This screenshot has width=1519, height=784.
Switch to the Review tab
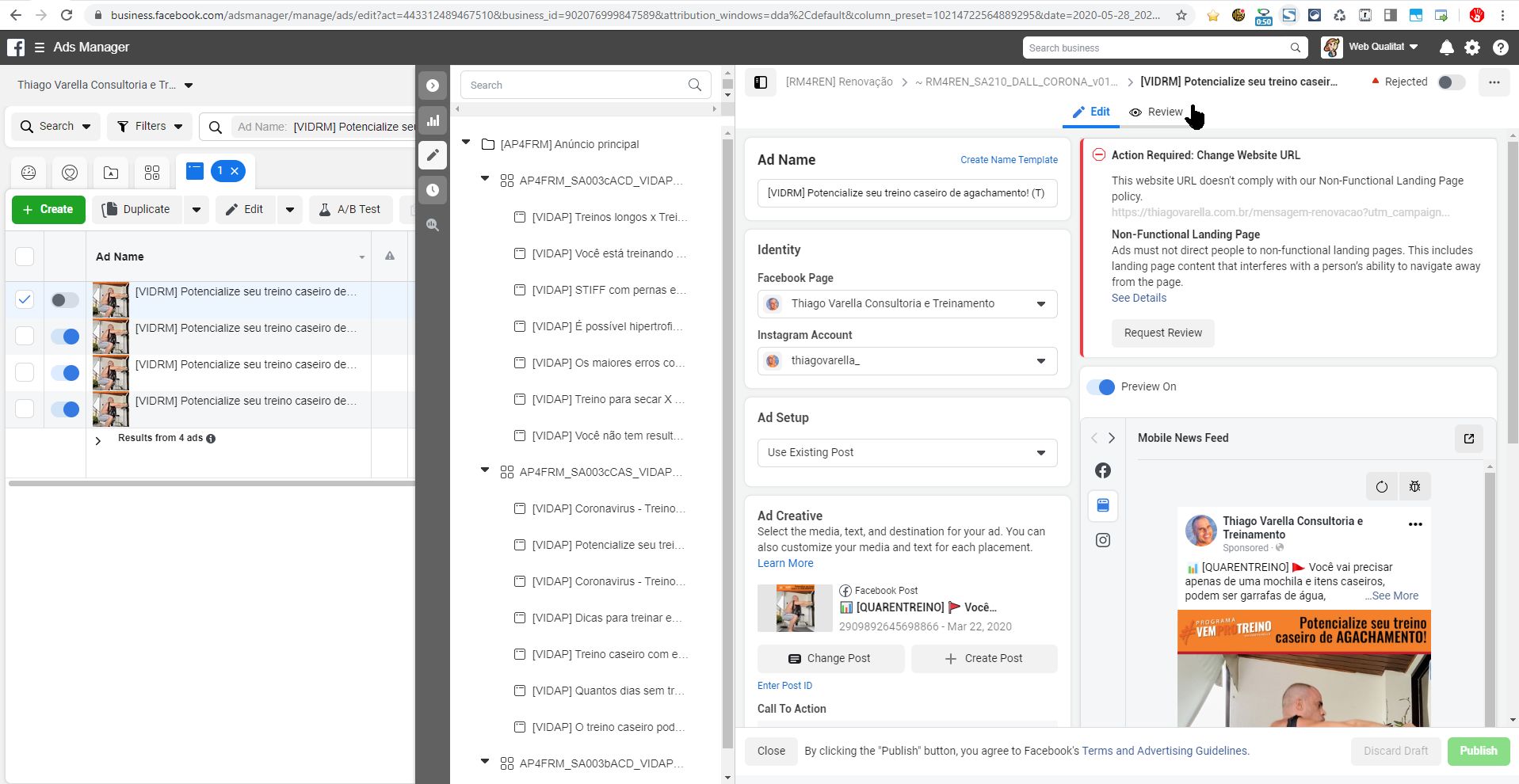click(x=1156, y=112)
